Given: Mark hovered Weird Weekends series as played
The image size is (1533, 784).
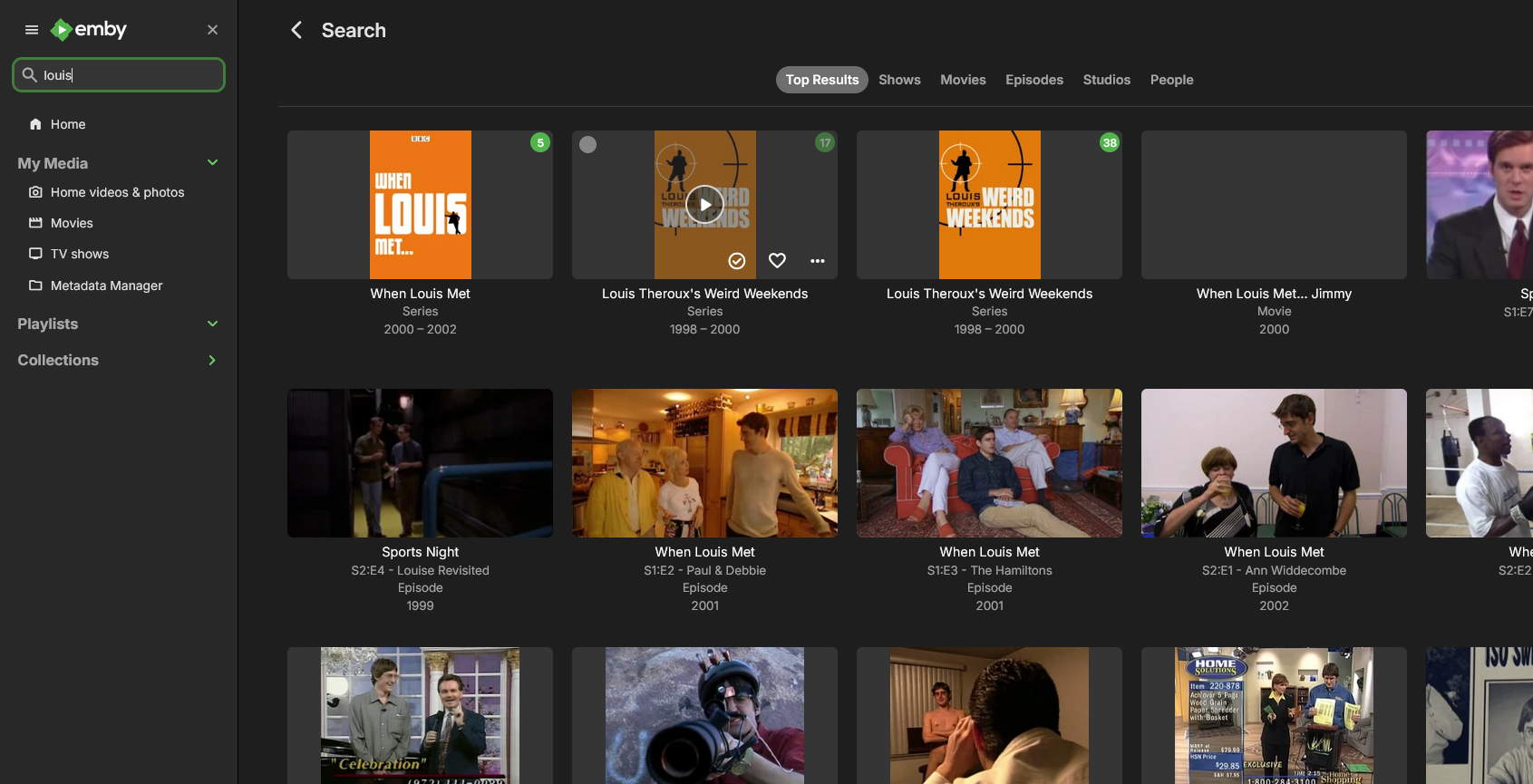Looking at the screenshot, I should (737, 261).
